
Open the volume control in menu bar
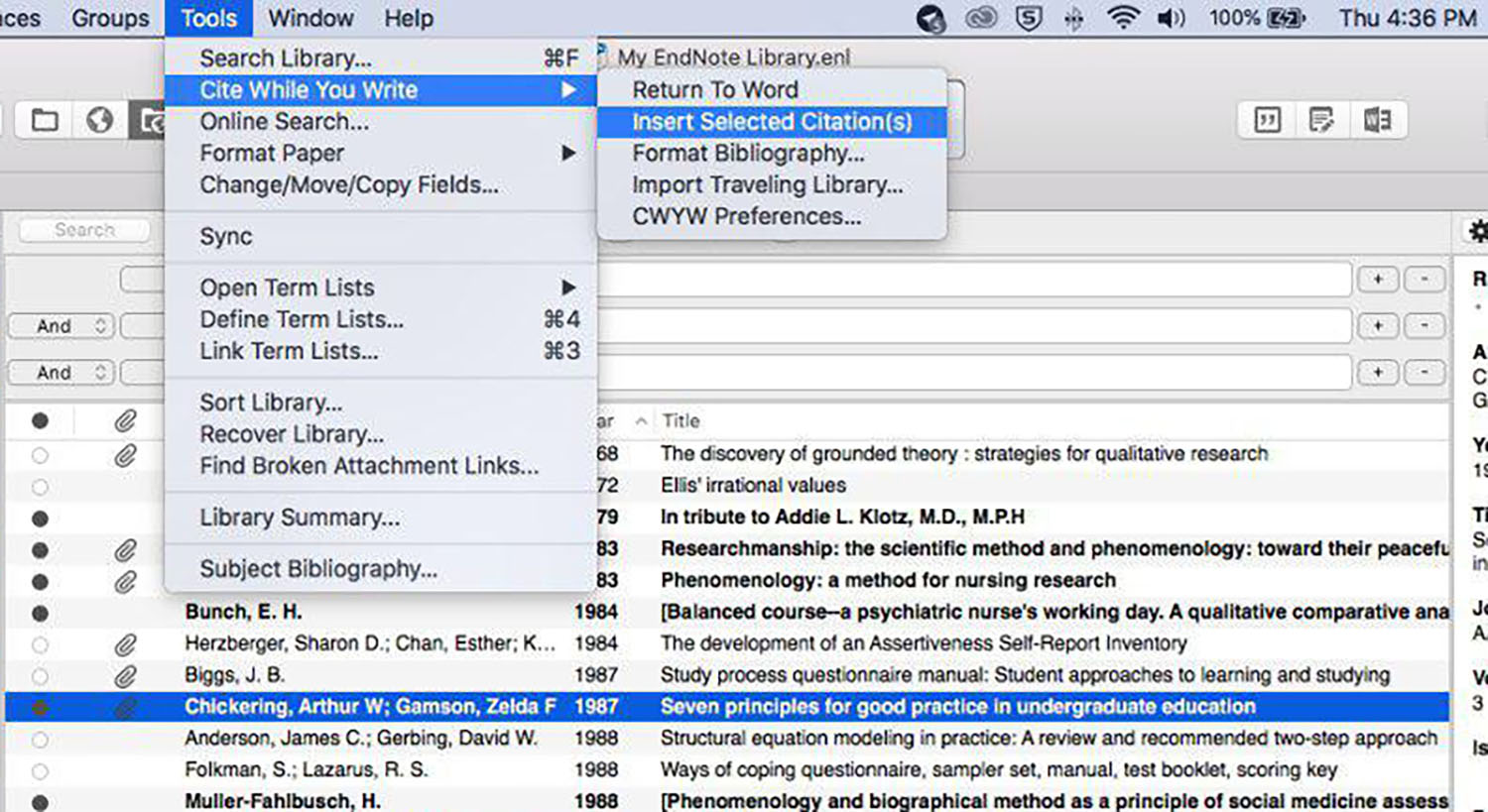click(1172, 18)
